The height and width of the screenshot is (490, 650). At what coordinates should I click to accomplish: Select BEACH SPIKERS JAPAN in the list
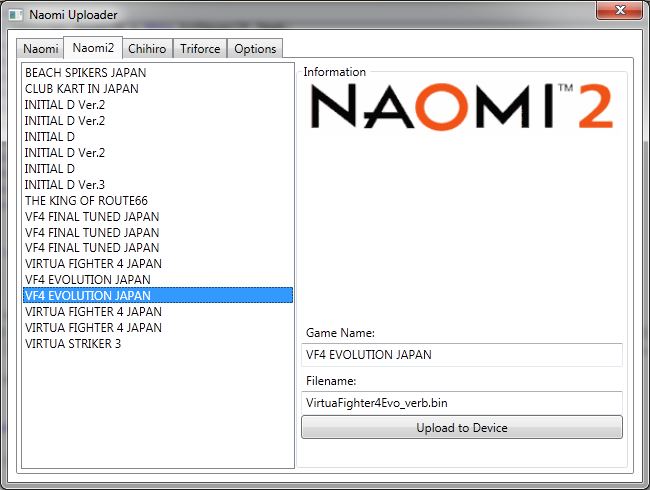(158, 73)
